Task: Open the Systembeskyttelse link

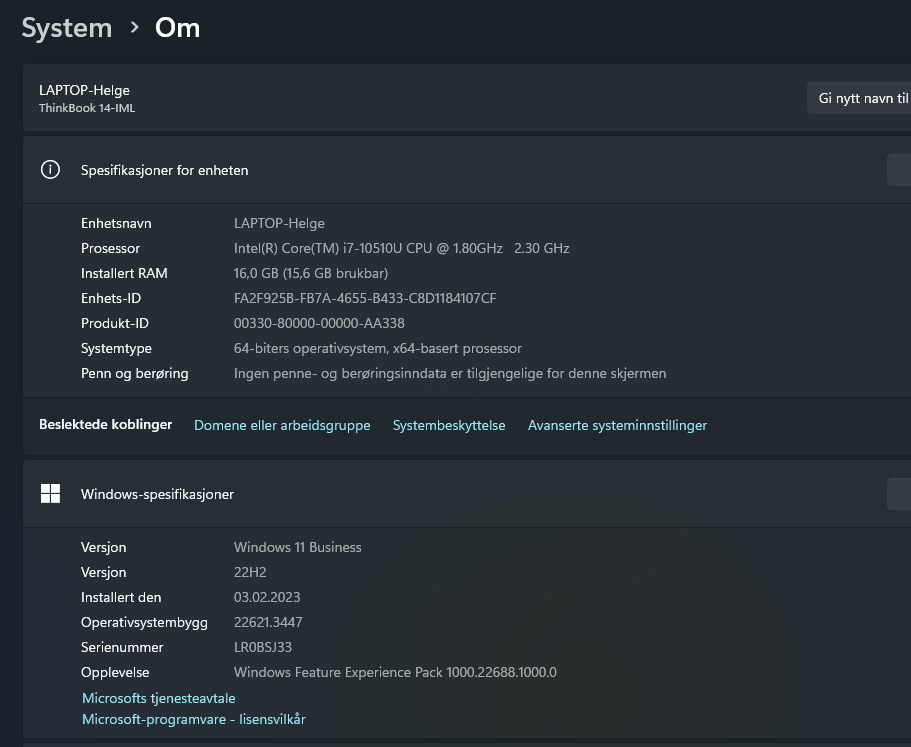Action: click(x=449, y=425)
